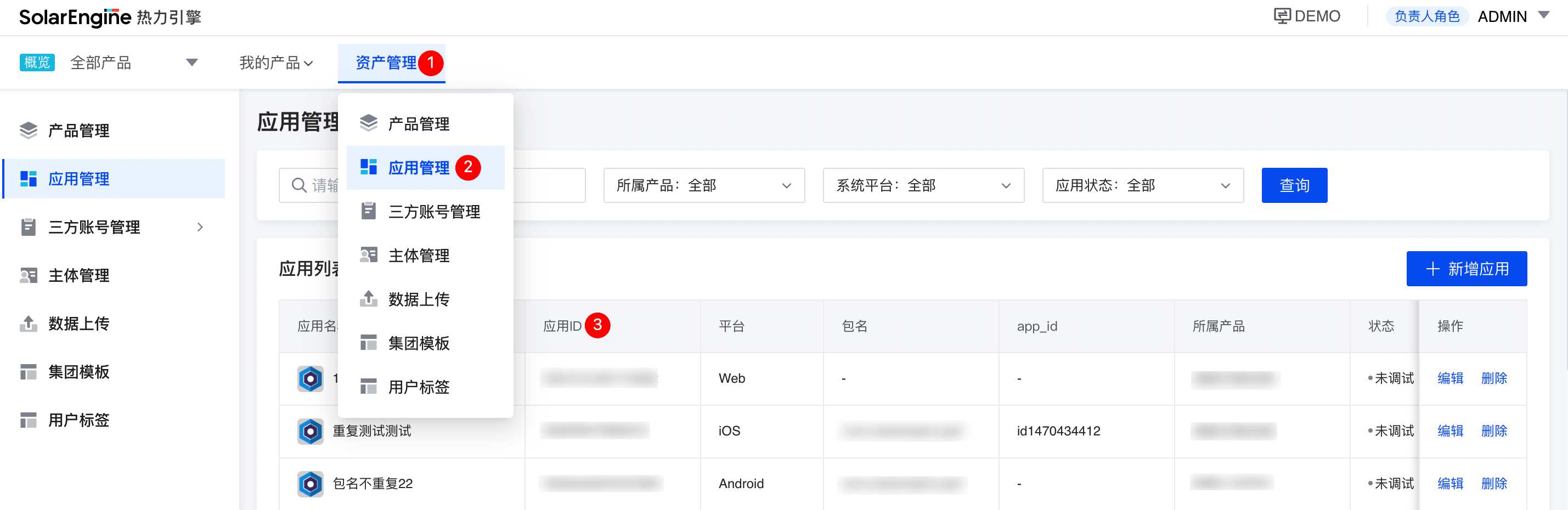Select the 主体管理 badge icon in sidebar
The height and width of the screenshot is (510, 1568).
(x=29, y=275)
